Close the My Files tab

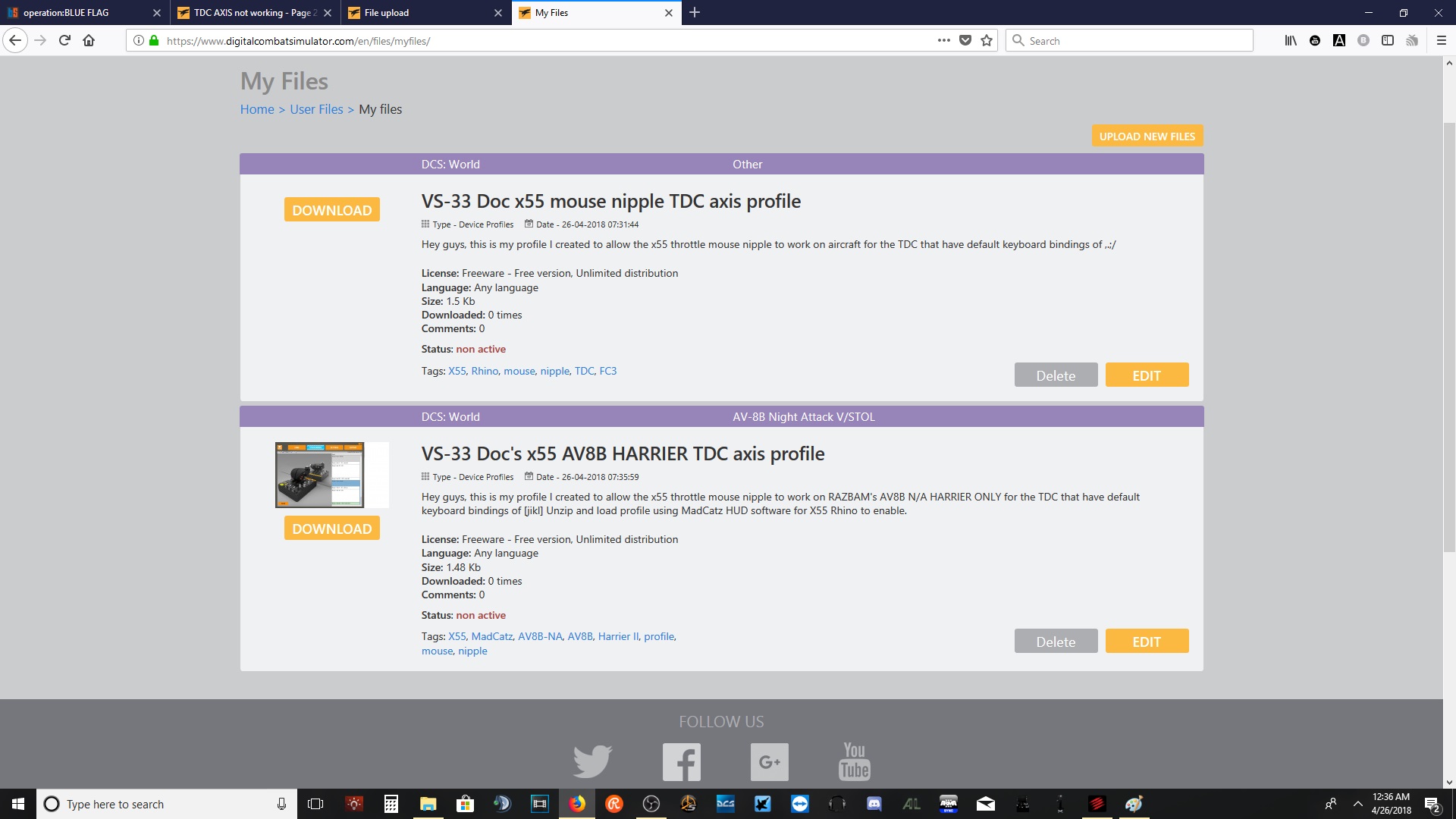(668, 13)
